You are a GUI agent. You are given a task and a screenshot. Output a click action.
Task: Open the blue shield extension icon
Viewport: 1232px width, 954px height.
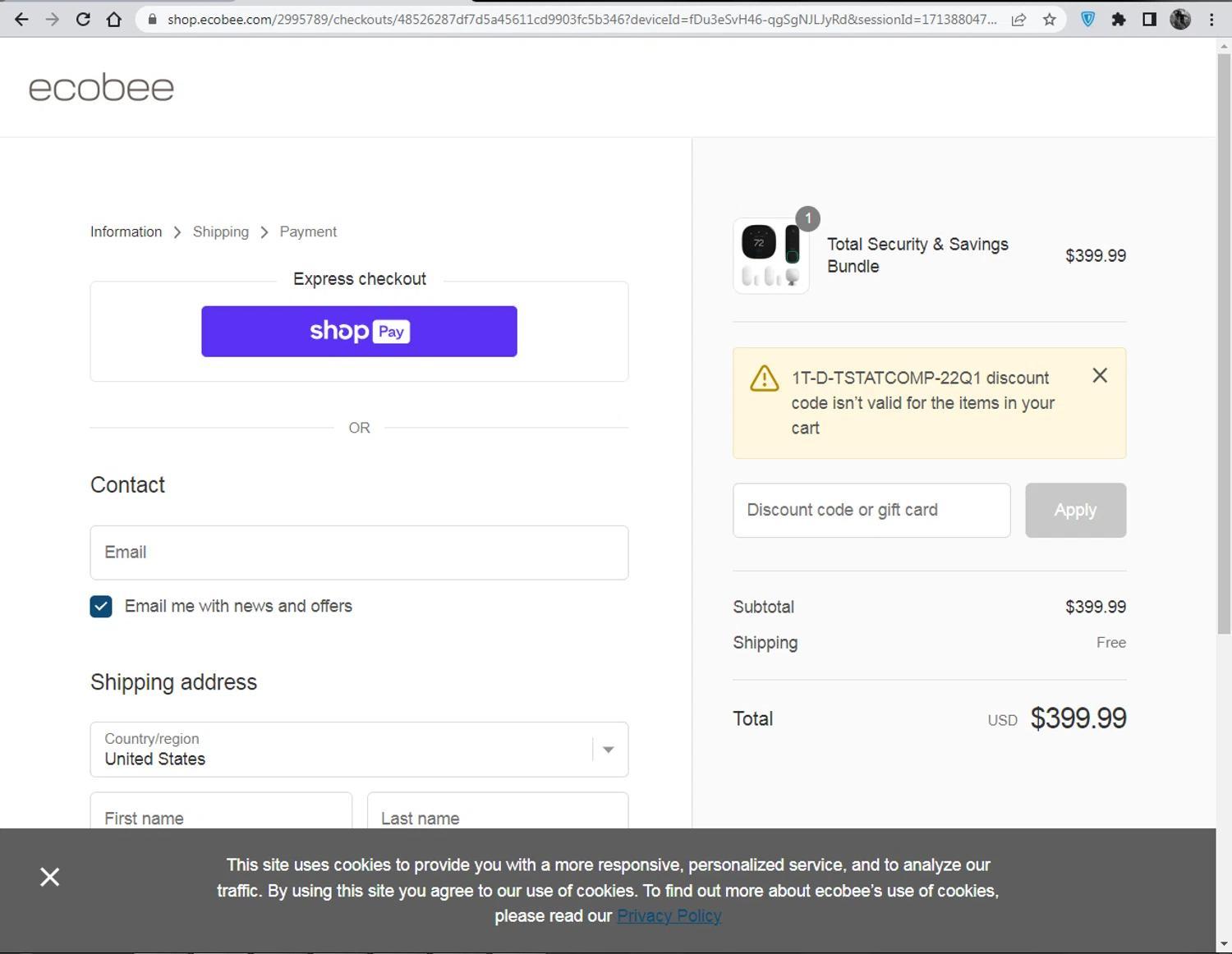click(1088, 19)
